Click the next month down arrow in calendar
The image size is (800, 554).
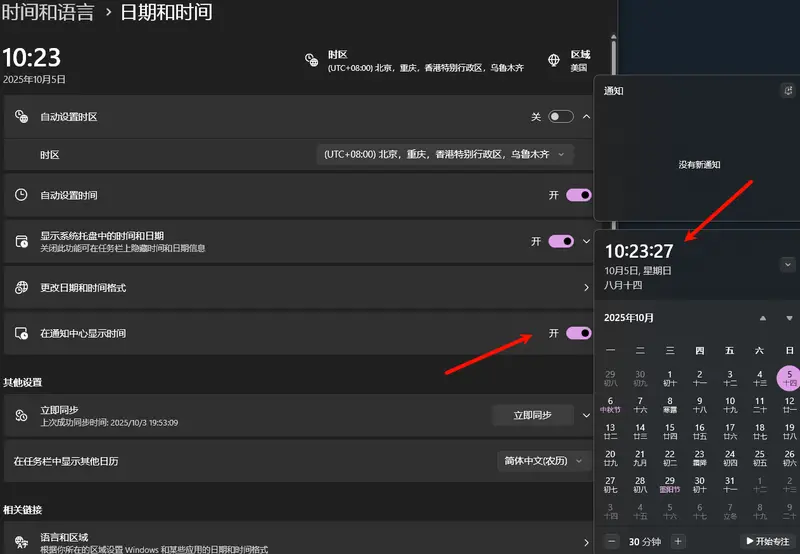[x=790, y=318]
